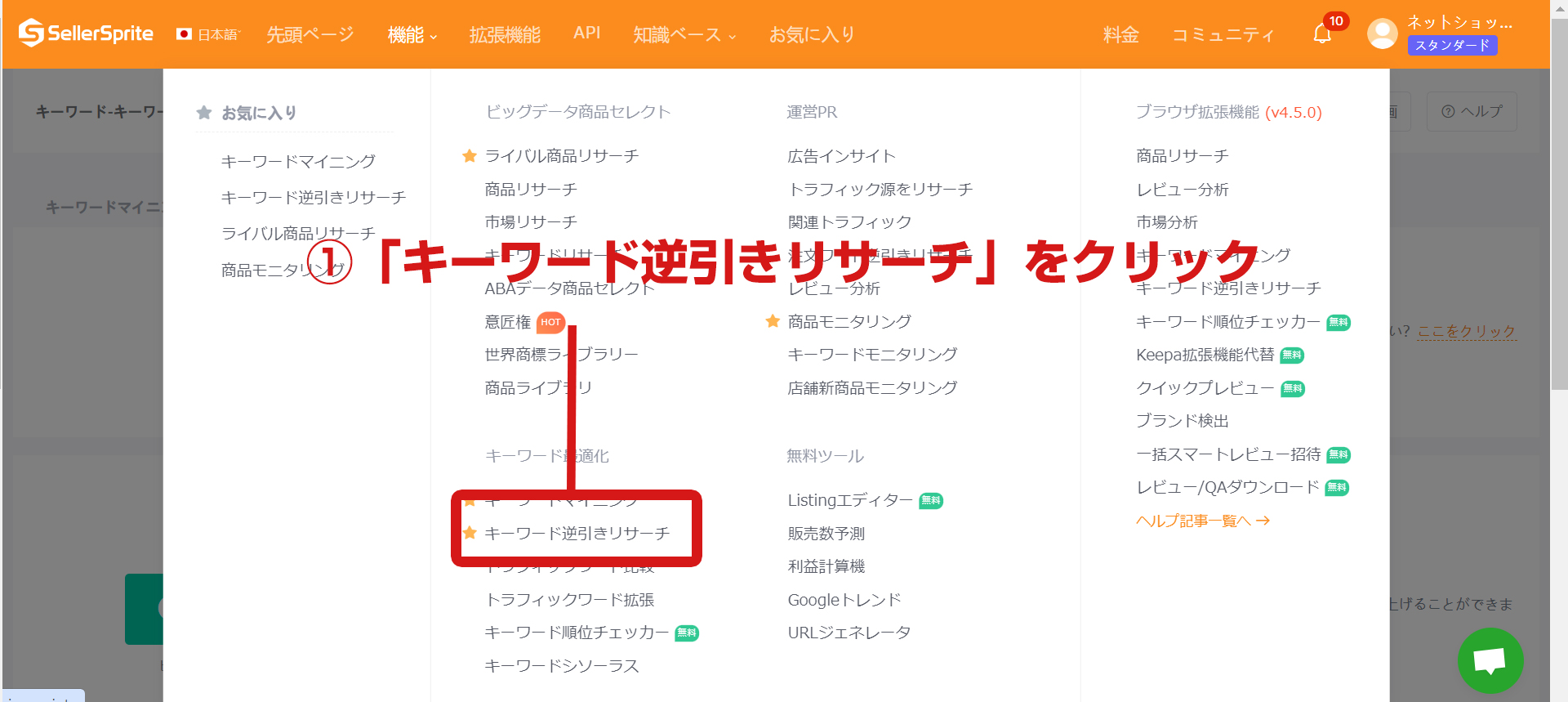This screenshot has width=1568, height=702.
Task: Open 商品モニタリング under 運営PR
Action: coord(849,321)
